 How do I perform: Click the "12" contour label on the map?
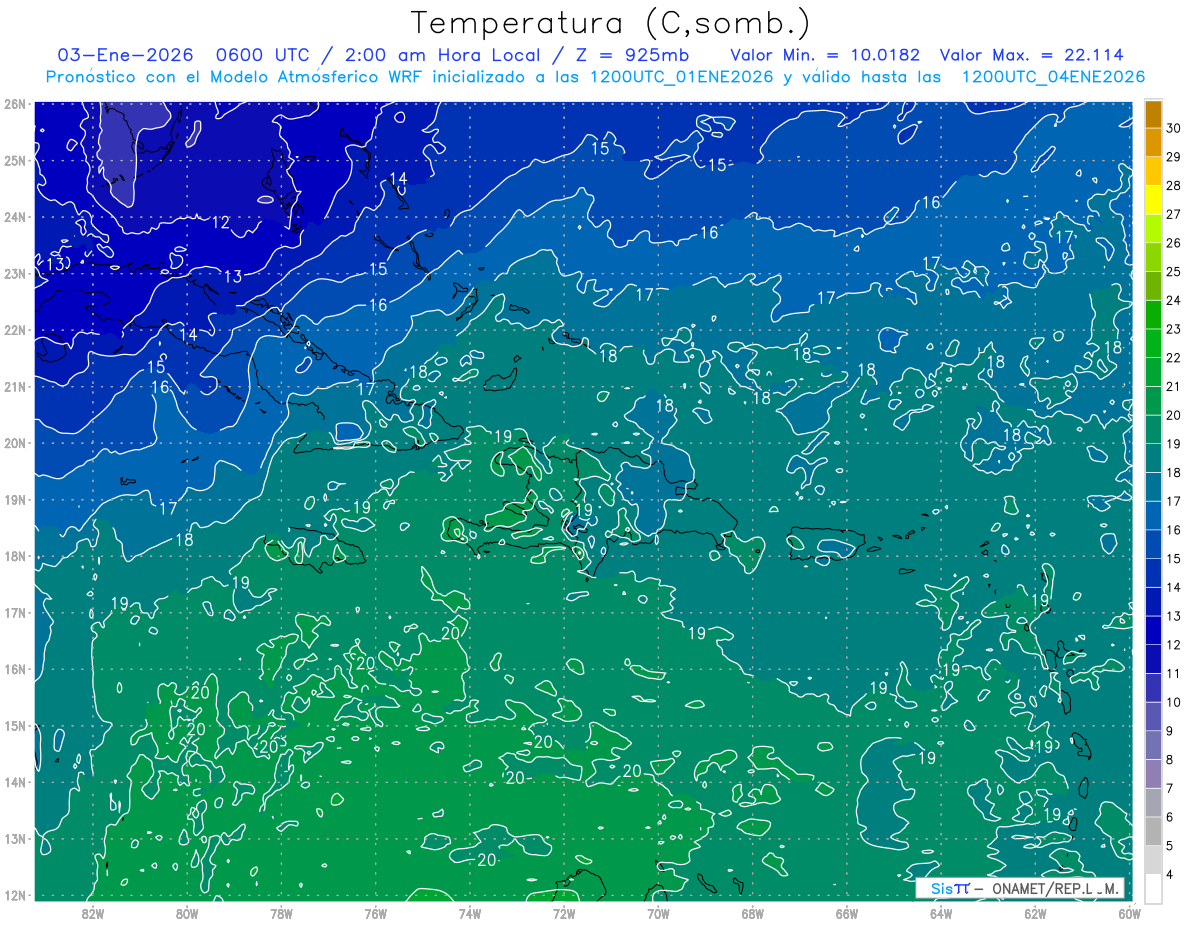222,222
